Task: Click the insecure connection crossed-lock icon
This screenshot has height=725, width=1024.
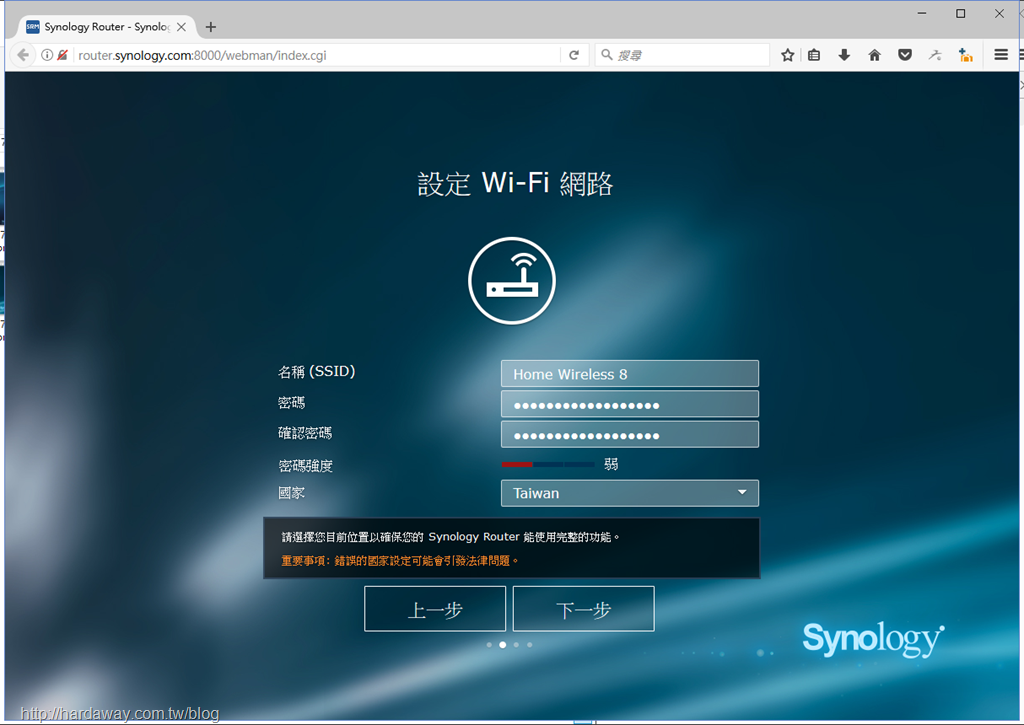Action: coord(63,55)
